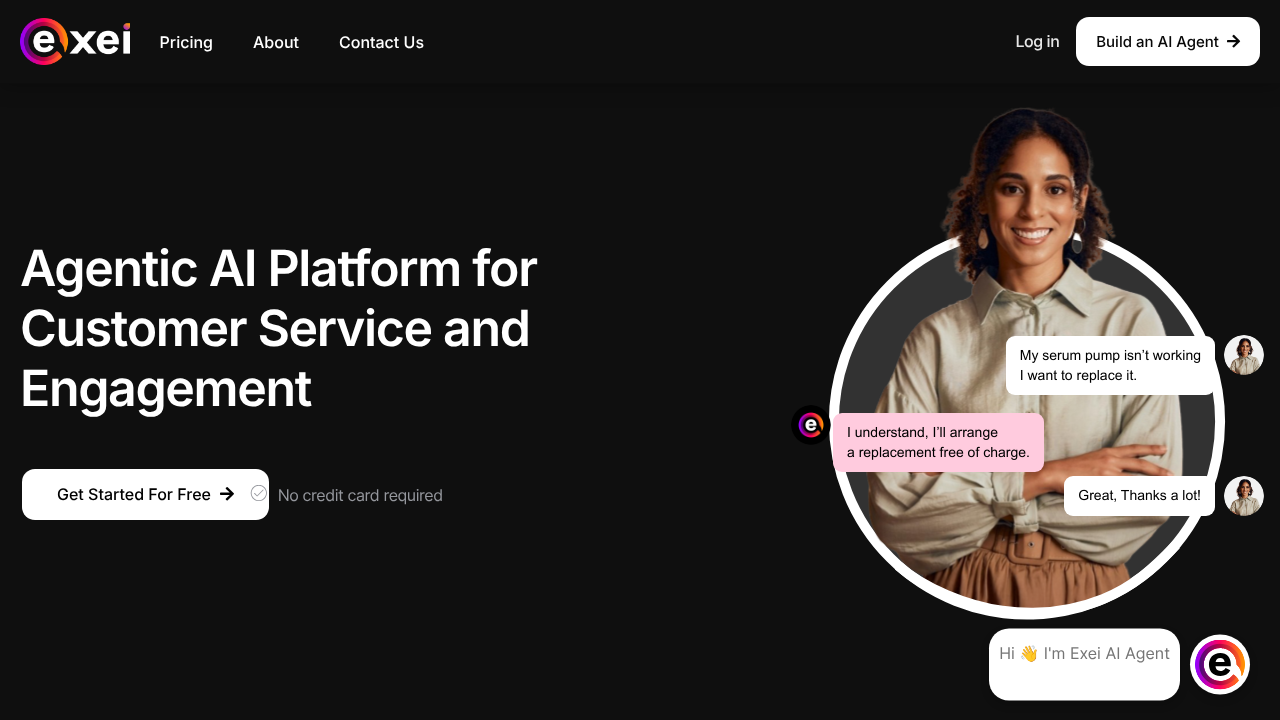Screen dimensions: 1280x720
Task: Click the 'No credit card required' text
Action: point(360,496)
